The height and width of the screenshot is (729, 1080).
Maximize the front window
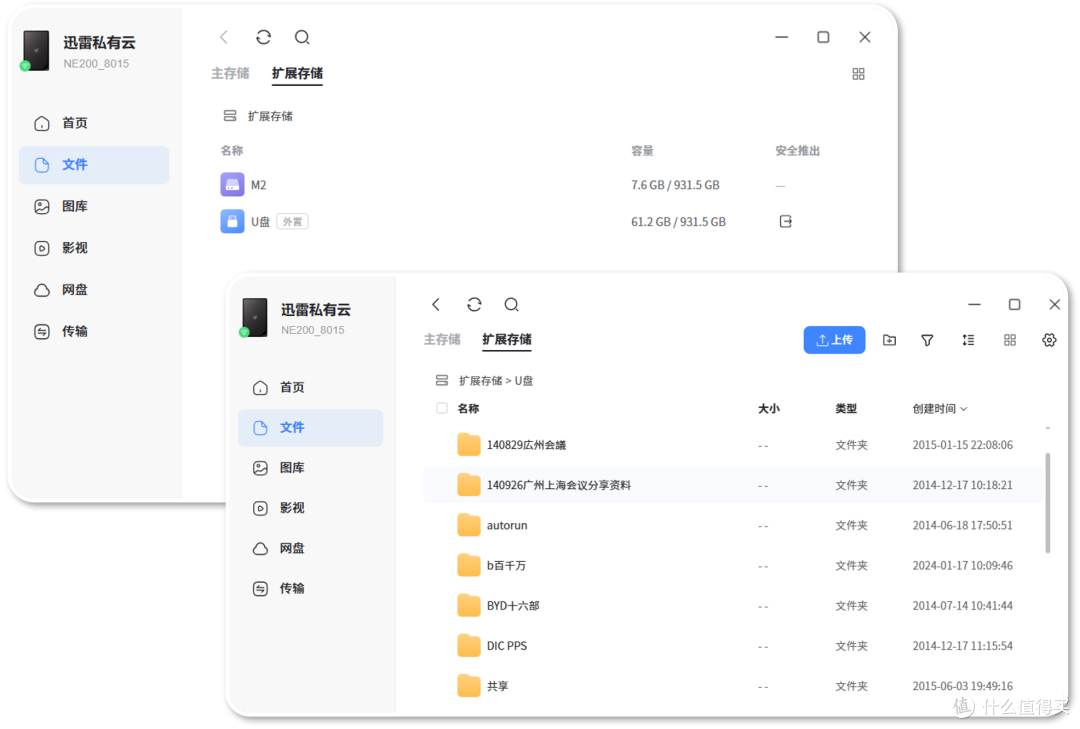(1015, 305)
